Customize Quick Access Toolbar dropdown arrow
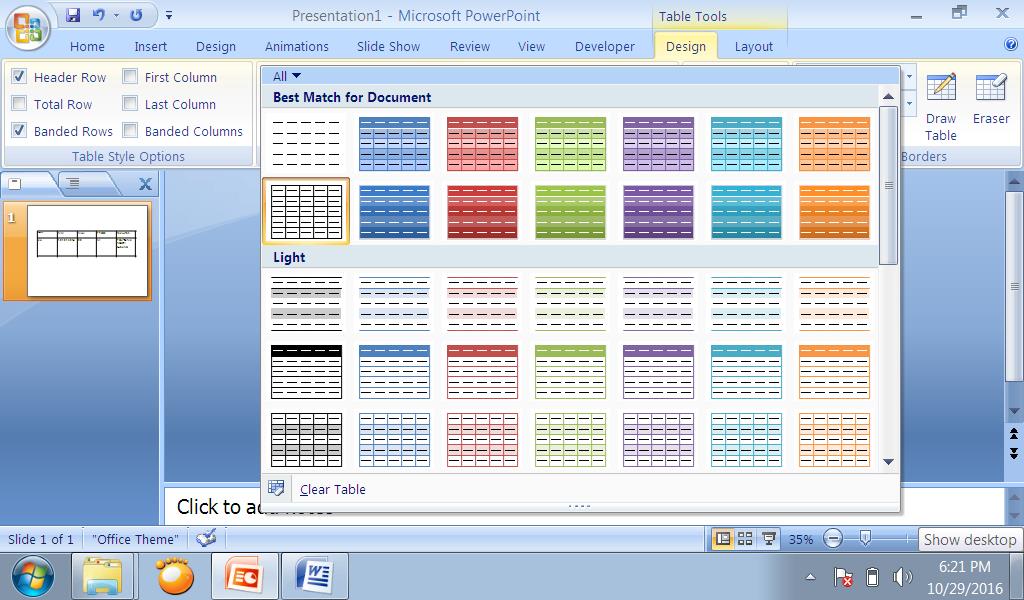The width and height of the screenshot is (1024, 600). point(168,14)
